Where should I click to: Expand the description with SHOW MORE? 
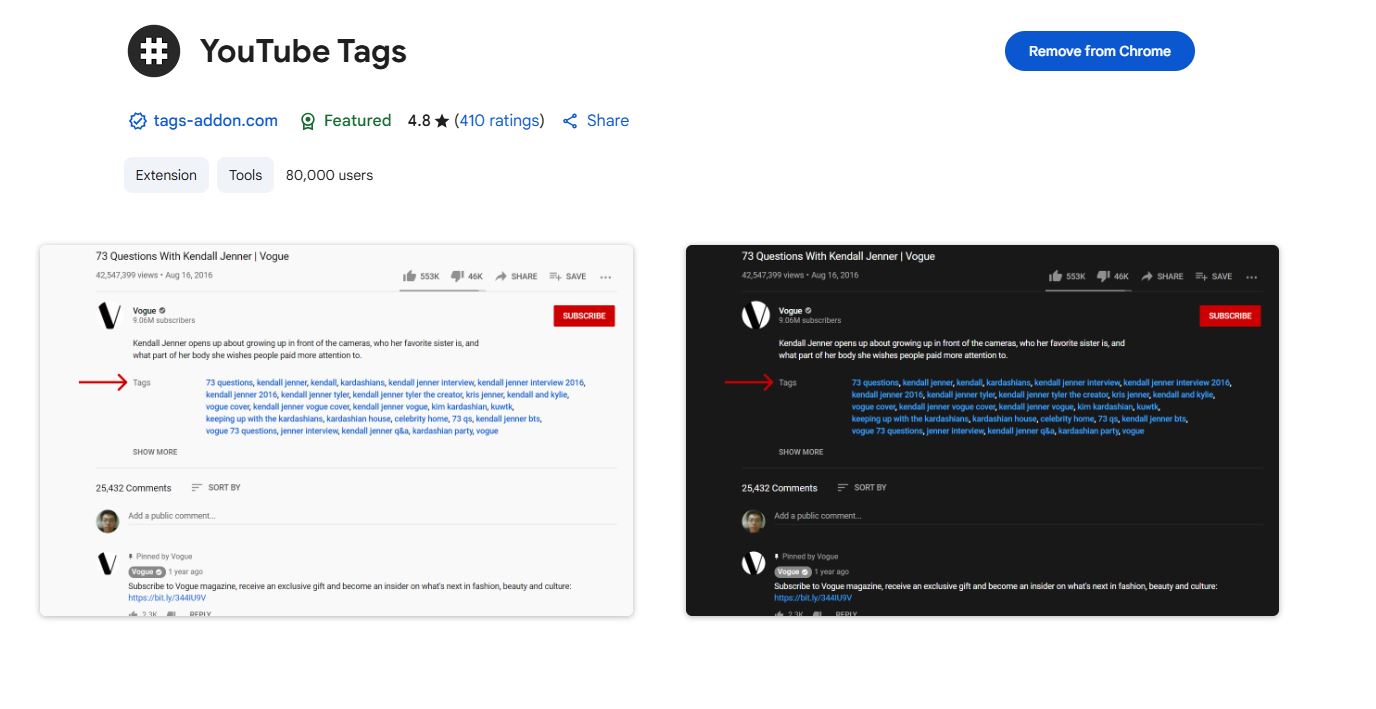pos(154,452)
